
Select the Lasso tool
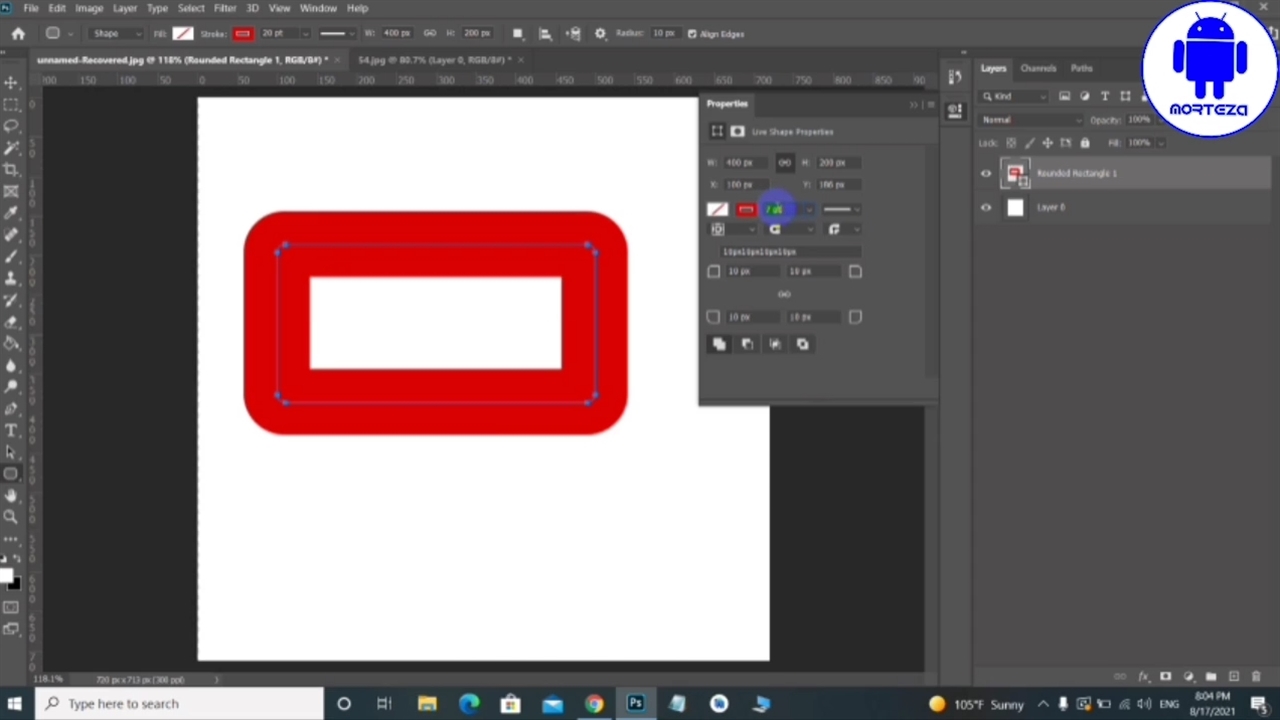click(11, 126)
